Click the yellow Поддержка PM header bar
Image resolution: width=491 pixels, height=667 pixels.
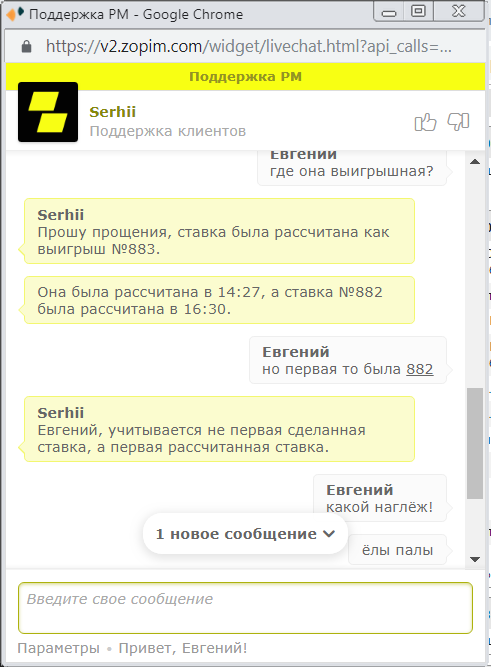pyautogui.click(x=246, y=77)
